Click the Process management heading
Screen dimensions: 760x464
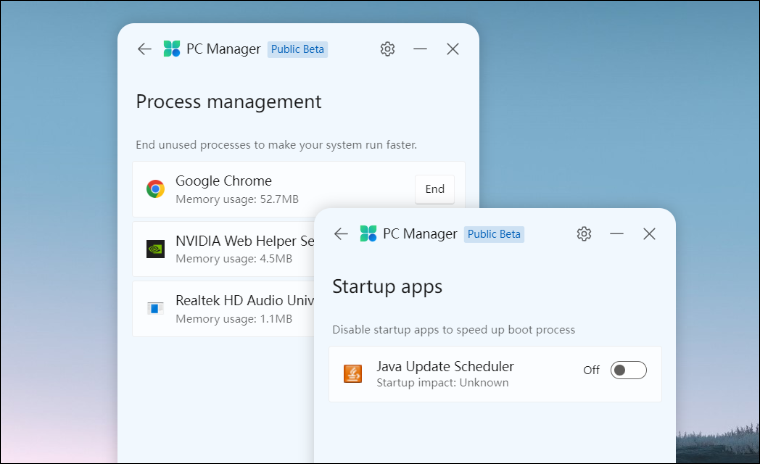(x=229, y=102)
